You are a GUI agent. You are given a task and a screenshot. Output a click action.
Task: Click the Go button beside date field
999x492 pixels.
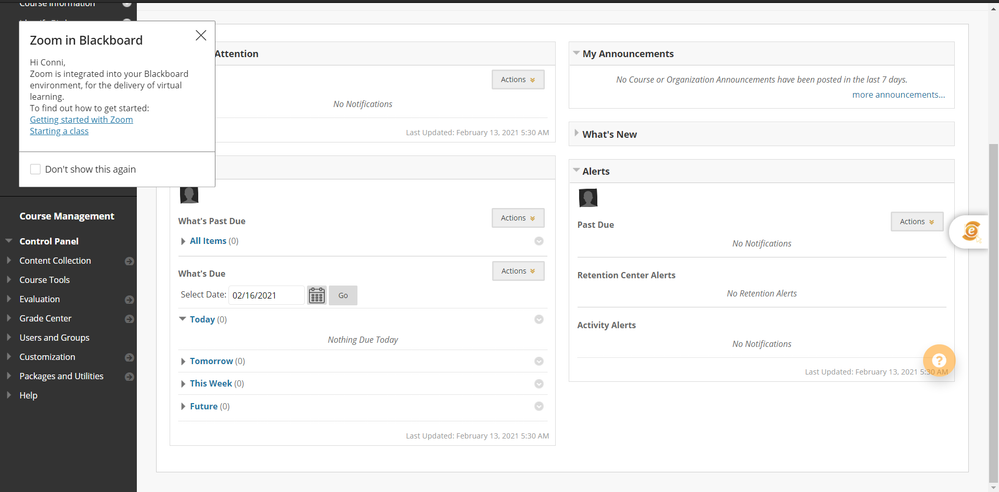coord(343,295)
